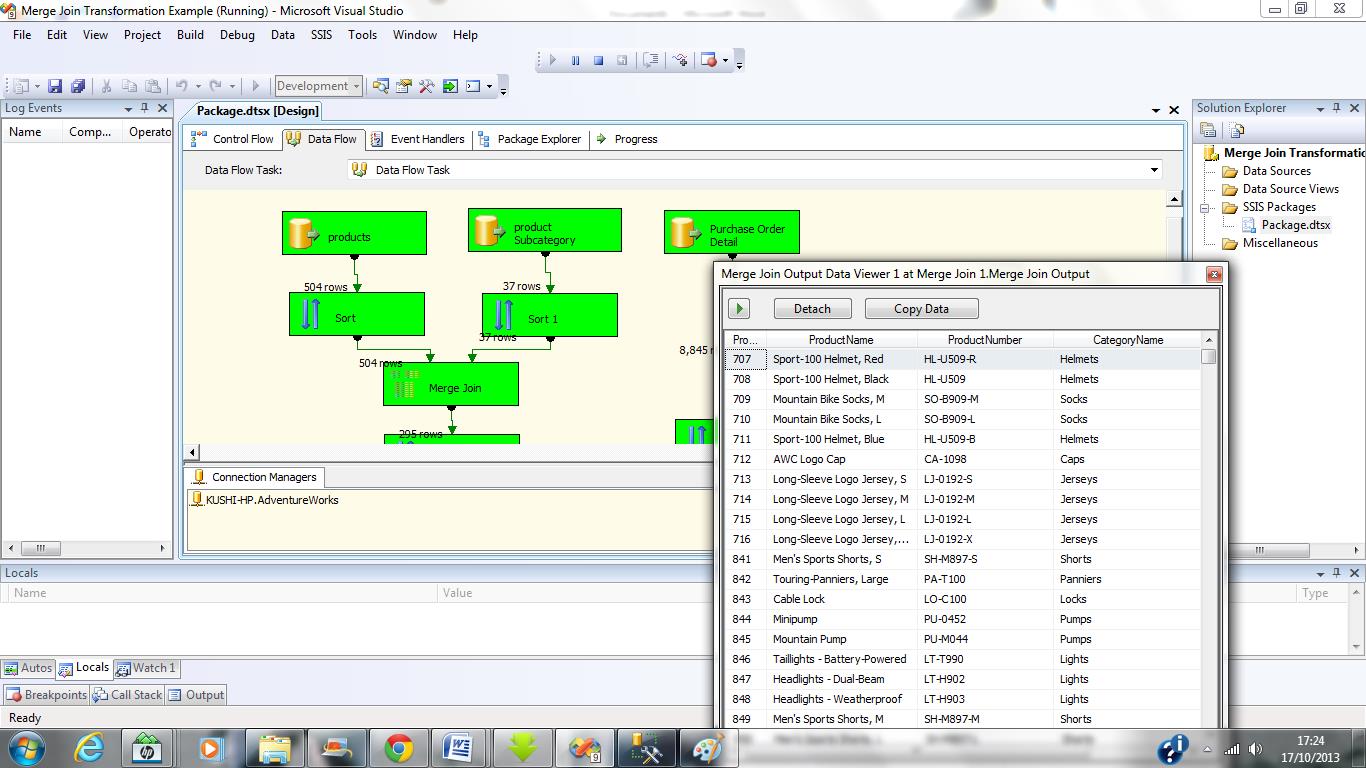The width and height of the screenshot is (1366, 768).
Task: Continue data viewer with green play button
Action: tap(738, 309)
